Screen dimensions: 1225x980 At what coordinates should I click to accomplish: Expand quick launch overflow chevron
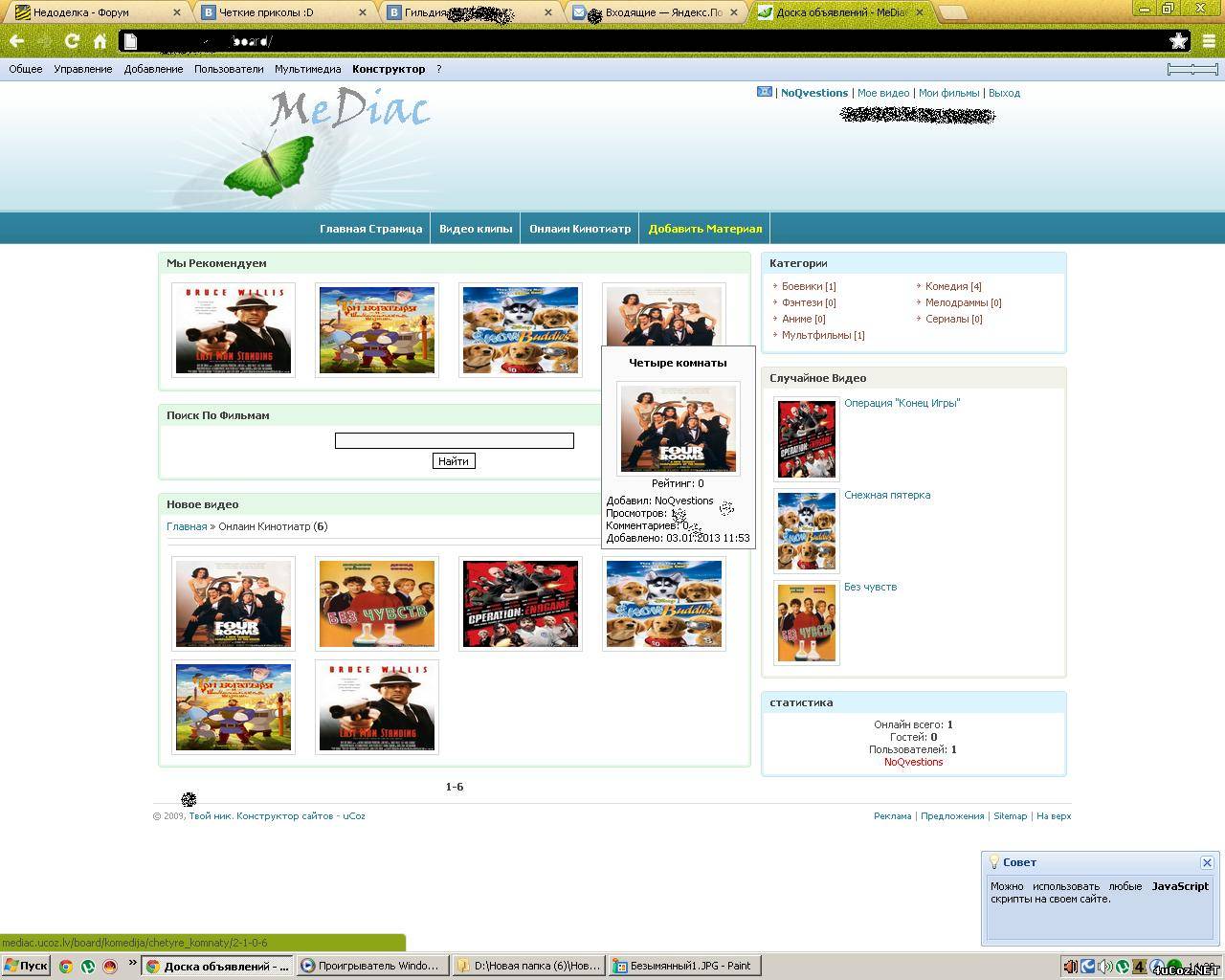[x=132, y=965]
